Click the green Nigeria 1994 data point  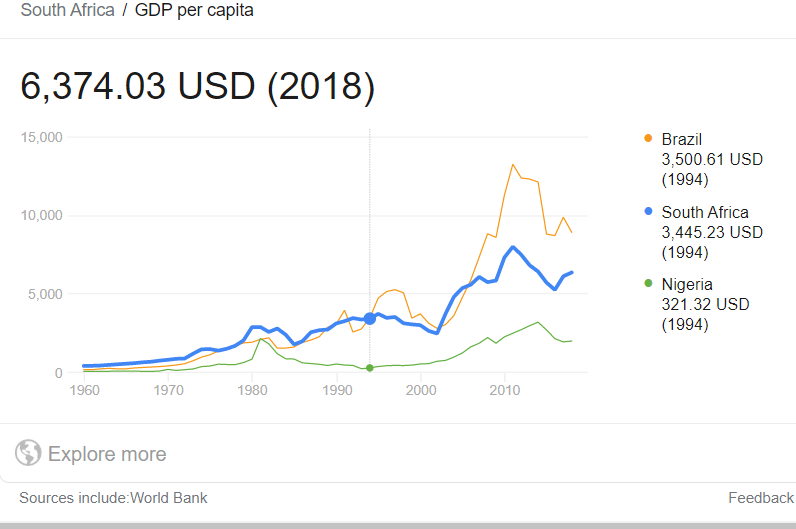[x=370, y=368]
